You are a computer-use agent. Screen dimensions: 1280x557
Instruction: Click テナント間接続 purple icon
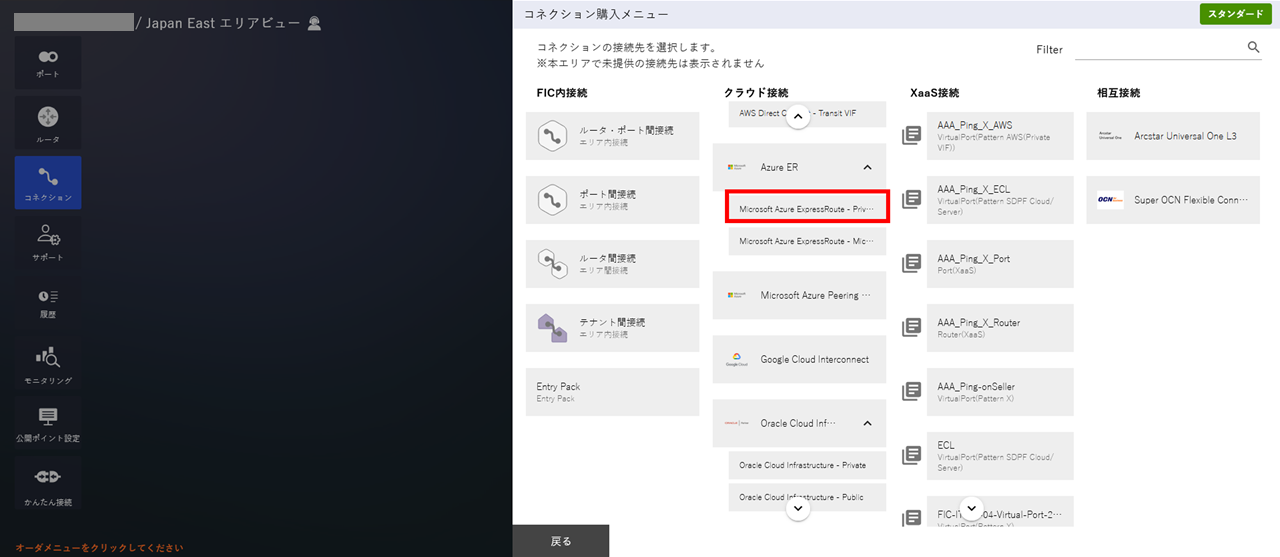pyautogui.click(x=552, y=328)
